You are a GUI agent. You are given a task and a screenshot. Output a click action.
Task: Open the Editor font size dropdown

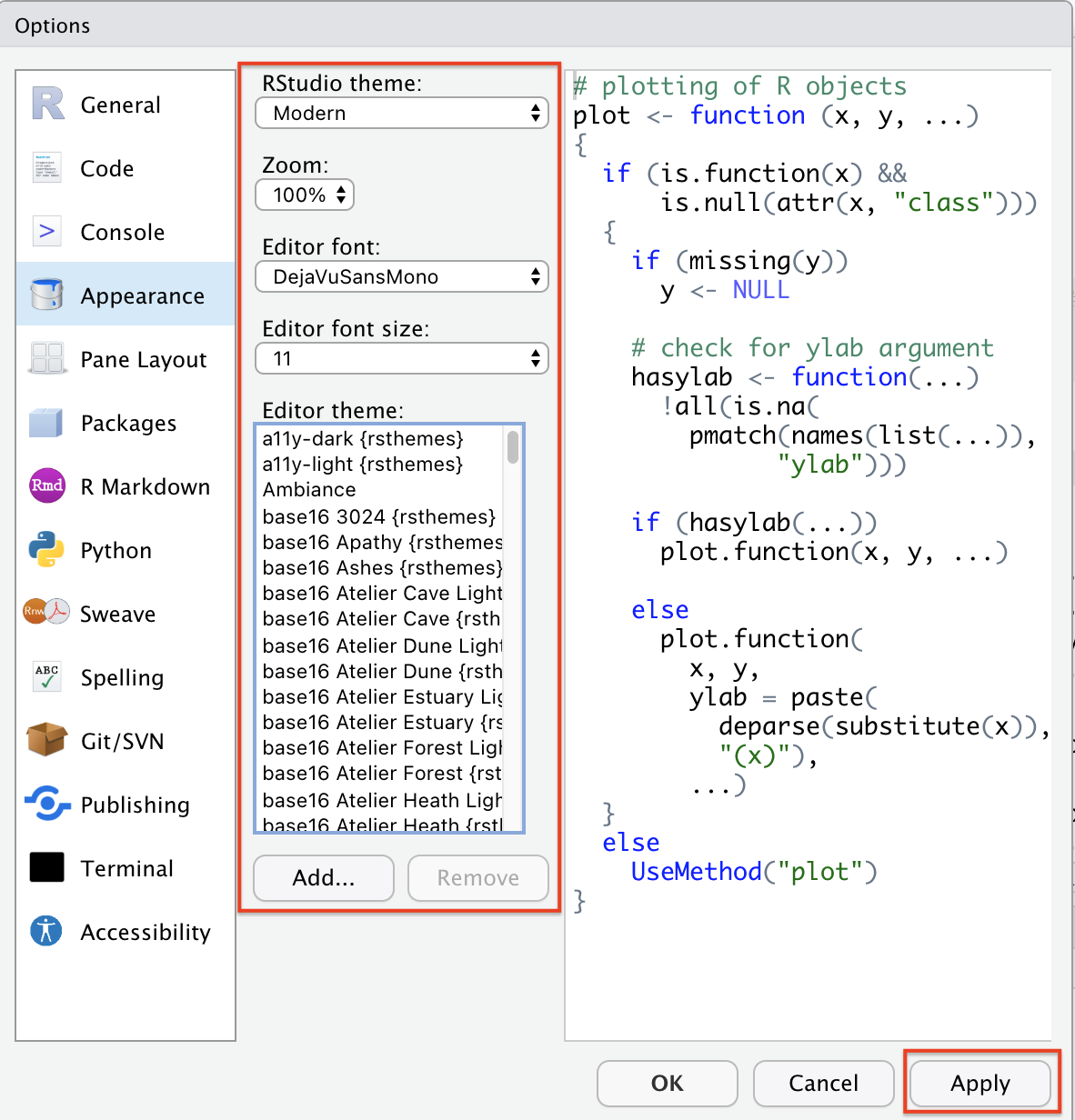pos(402,358)
